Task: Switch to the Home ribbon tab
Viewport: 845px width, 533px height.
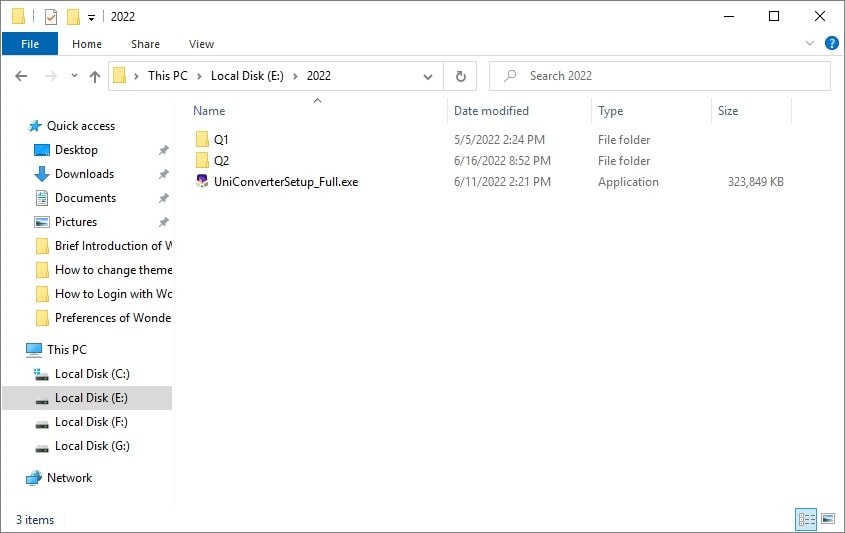Action: pyautogui.click(x=87, y=44)
